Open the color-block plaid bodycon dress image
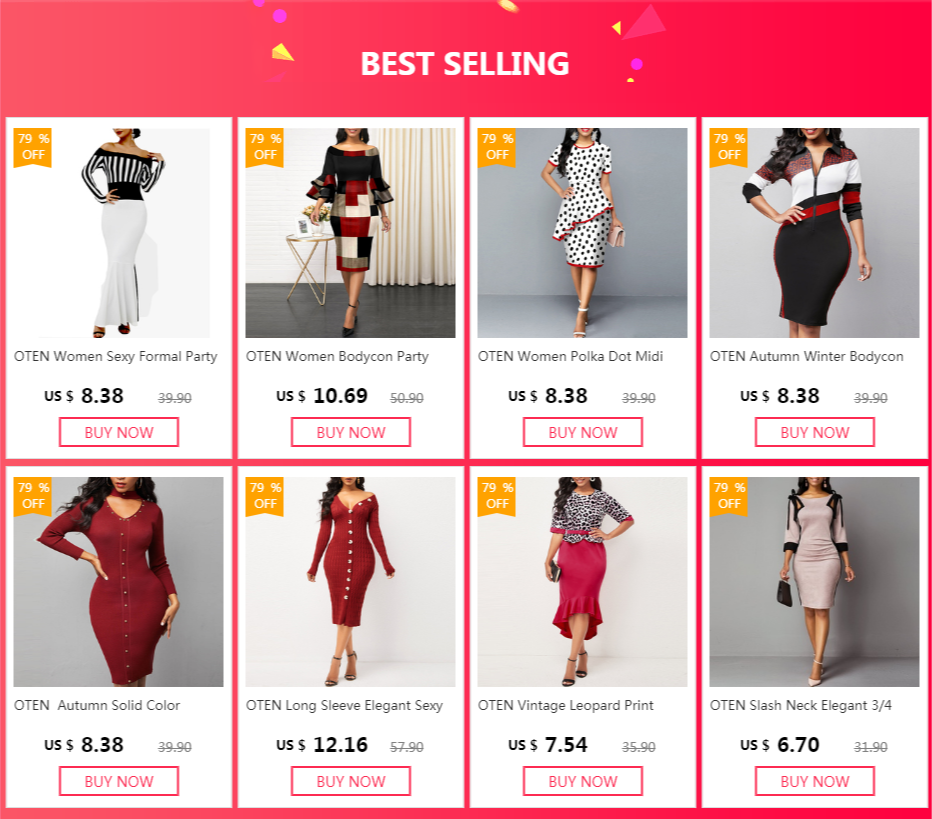 click(x=350, y=233)
